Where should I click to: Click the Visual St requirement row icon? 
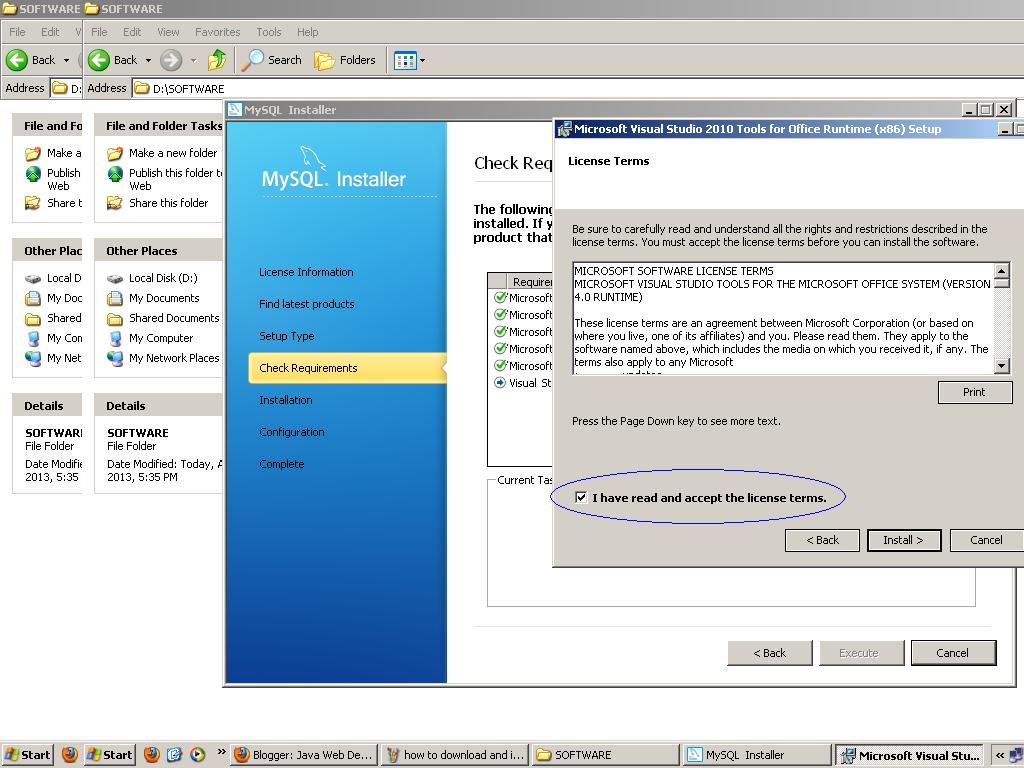pyautogui.click(x=500, y=383)
